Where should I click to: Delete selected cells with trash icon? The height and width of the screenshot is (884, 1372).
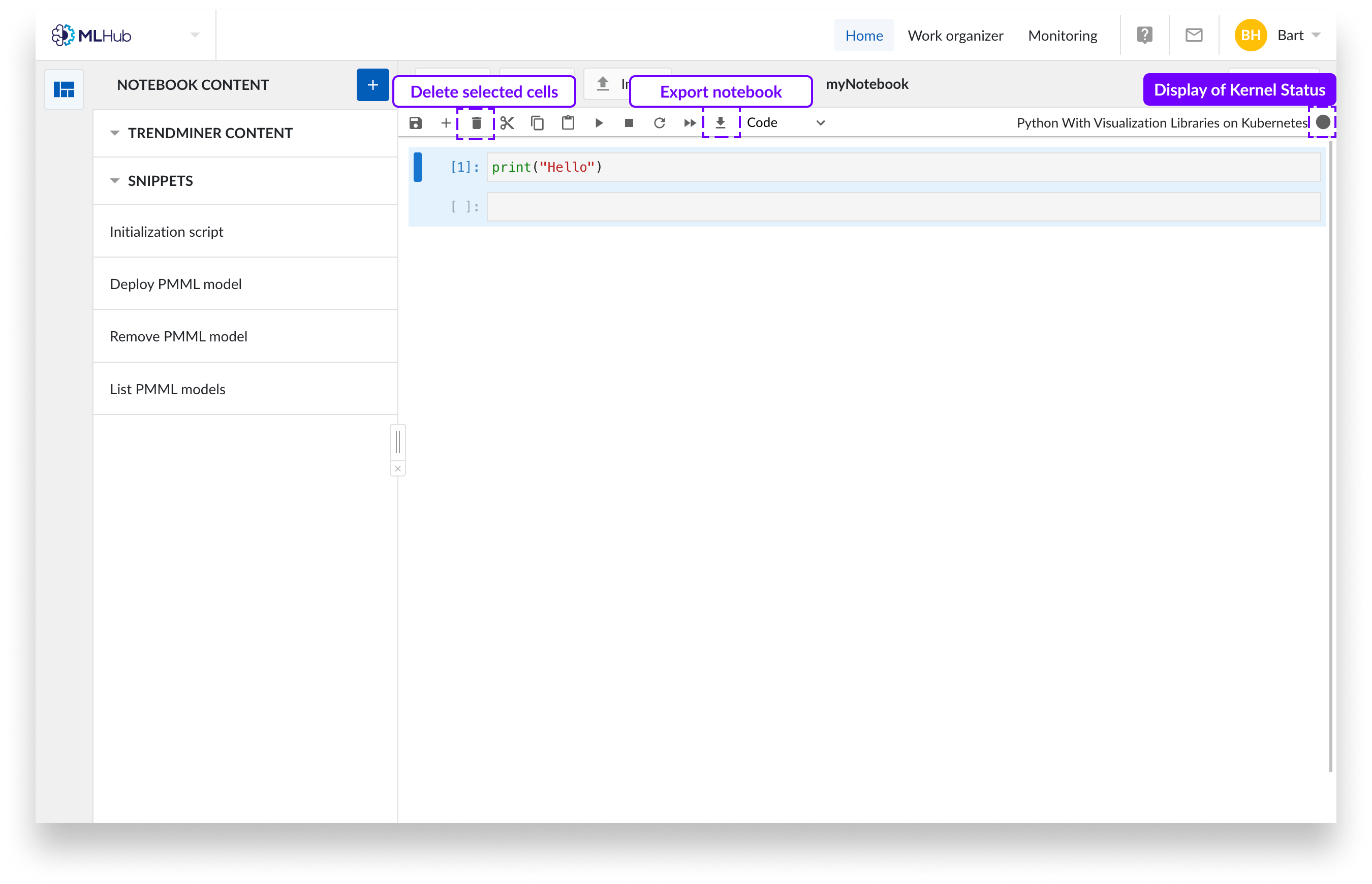[x=476, y=123]
